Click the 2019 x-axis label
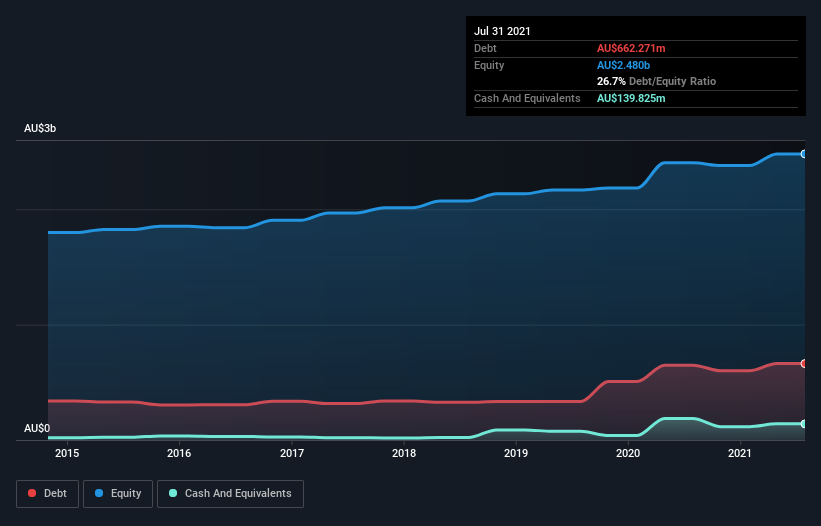Viewport: 821px width, 526px height. pyautogui.click(x=516, y=453)
